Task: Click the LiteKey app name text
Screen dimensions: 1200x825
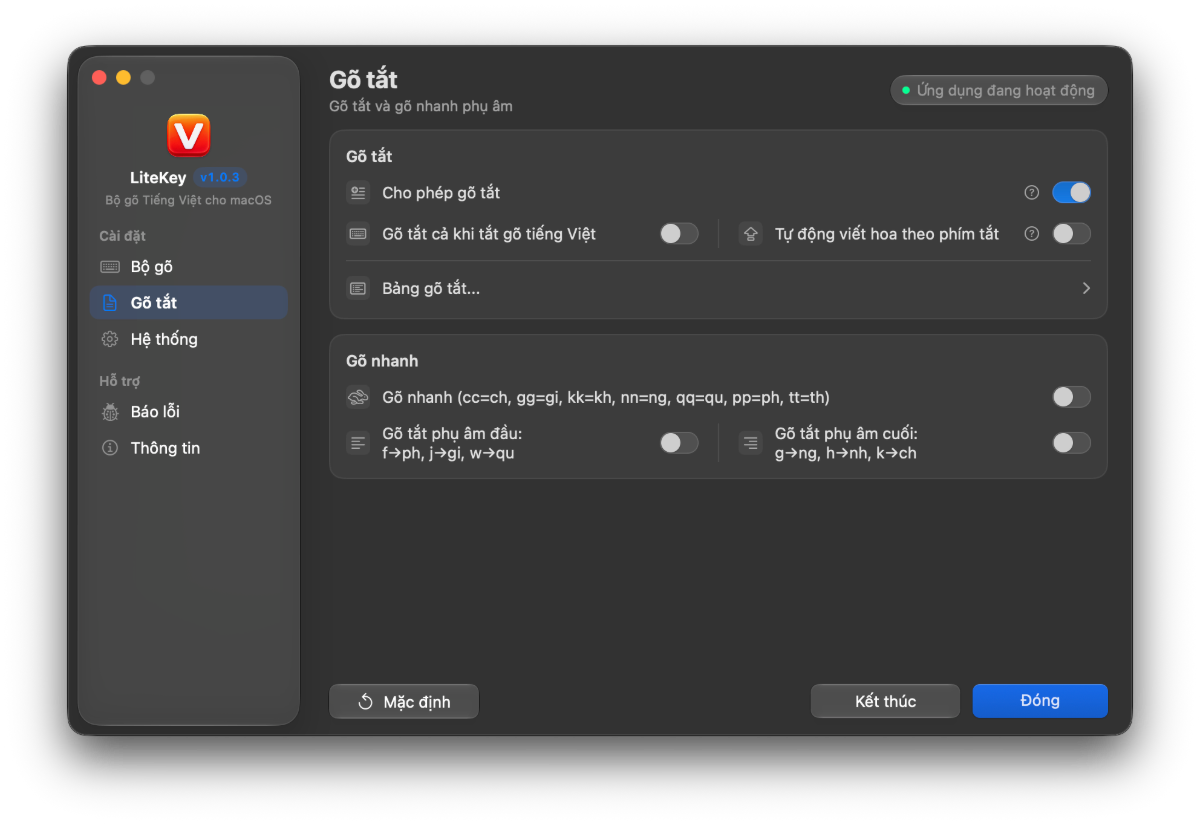Action: click(x=158, y=178)
